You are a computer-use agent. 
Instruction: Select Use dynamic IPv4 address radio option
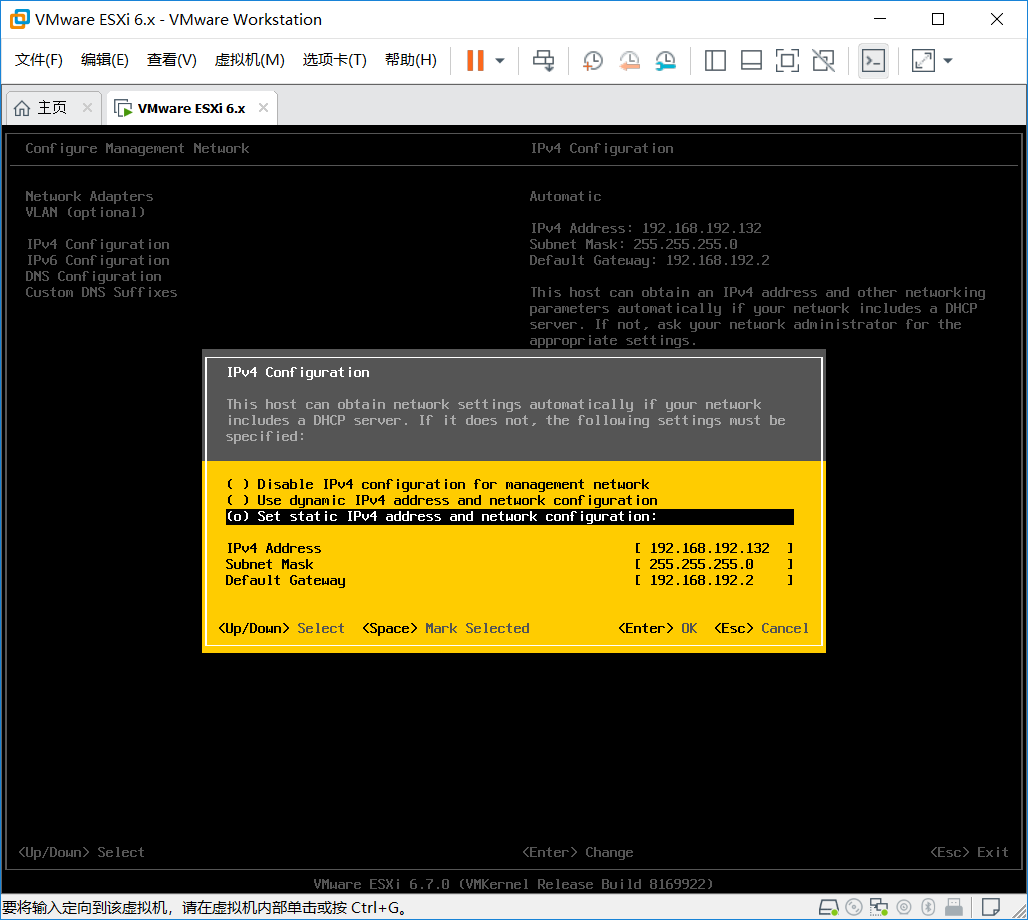coord(441,500)
